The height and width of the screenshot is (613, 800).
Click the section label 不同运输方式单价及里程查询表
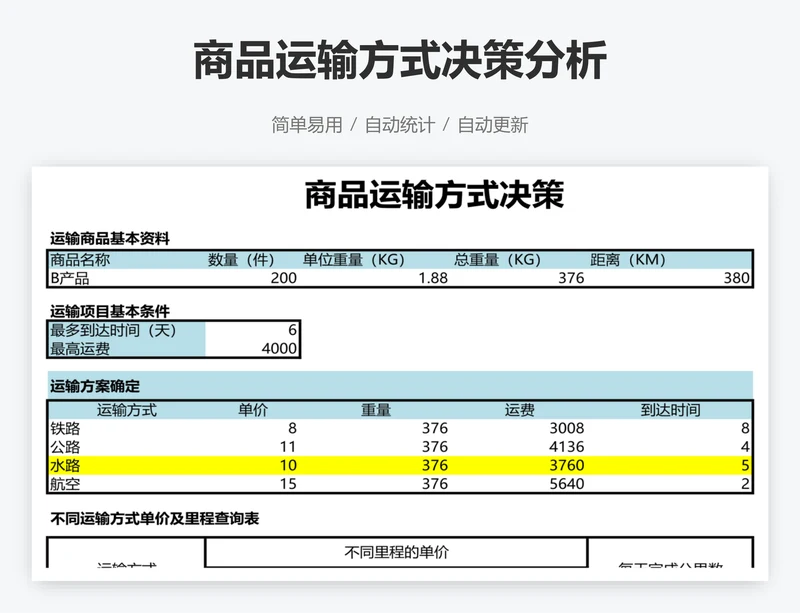[x=155, y=519]
